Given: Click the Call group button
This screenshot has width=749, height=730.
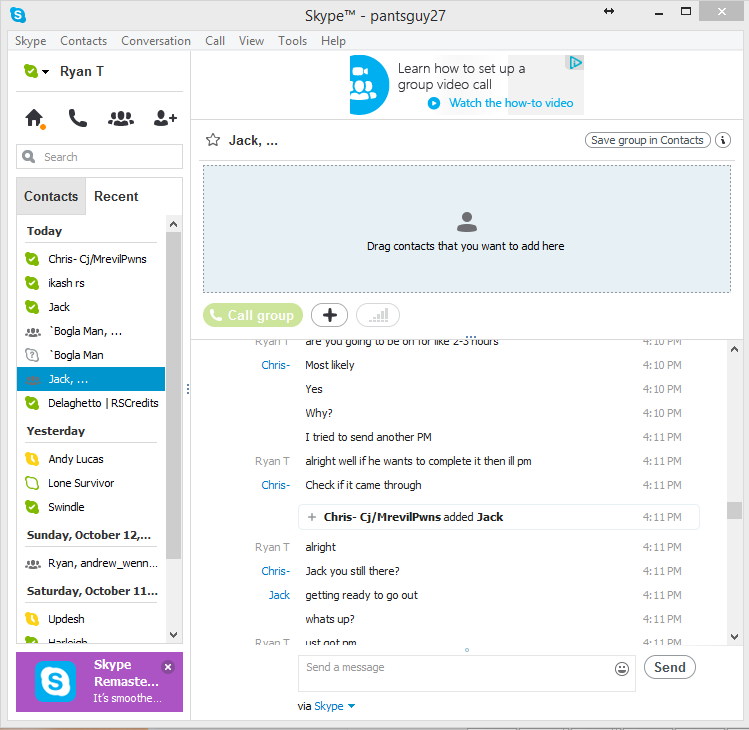Looking at the screenshot, I should [x=253, y=315].
